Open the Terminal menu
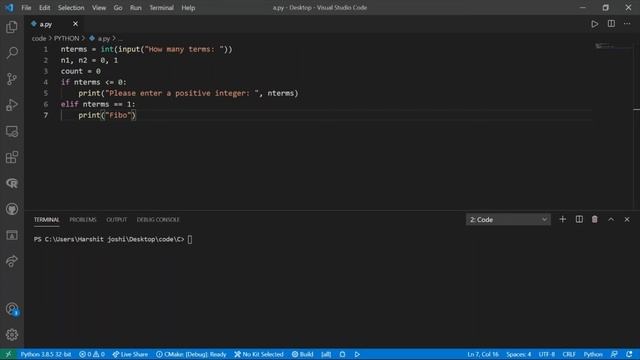 point(161,8)
